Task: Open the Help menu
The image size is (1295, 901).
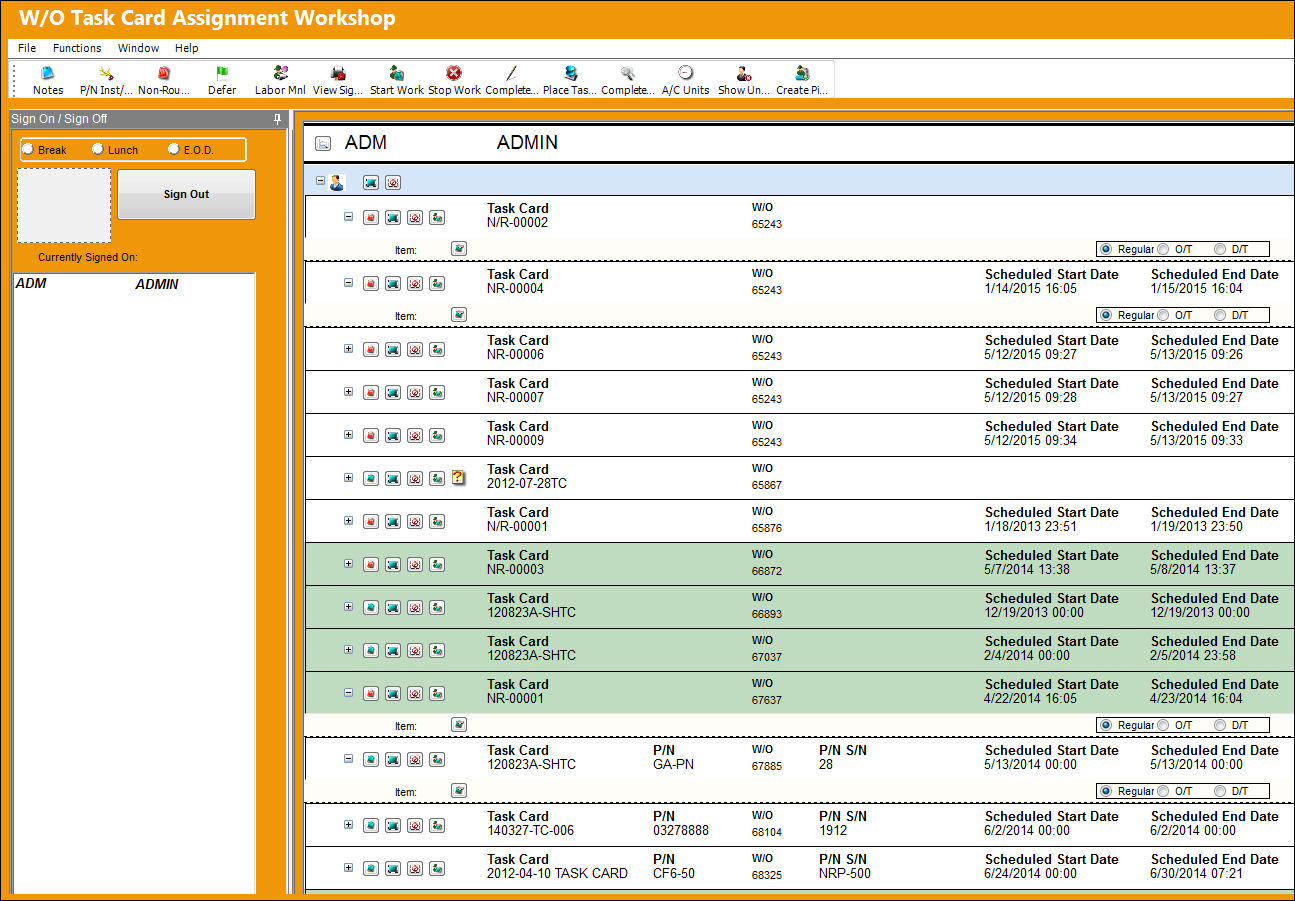Action: coord(187,48)
